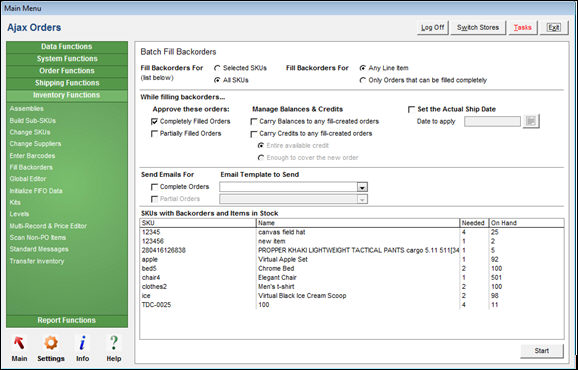Open Change SKUs menu item

coord(30,132)
